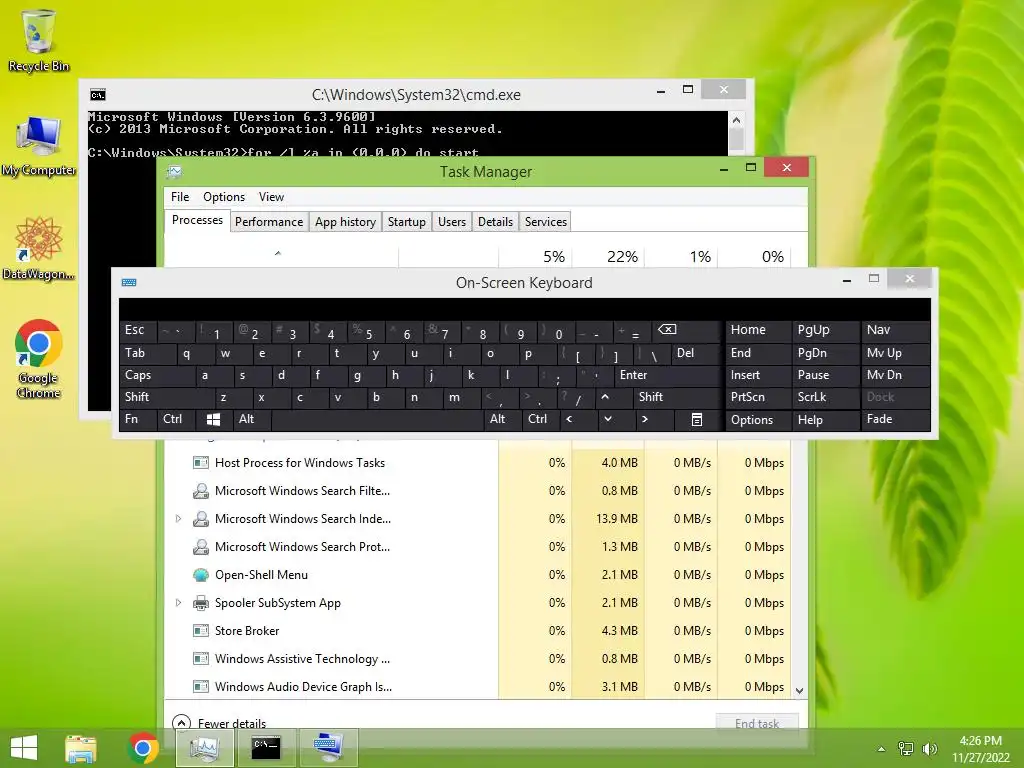Open the Options menu in Task Manager
Screen dimensions: 1024x768
pyautogui.click(x=224, y=197)
